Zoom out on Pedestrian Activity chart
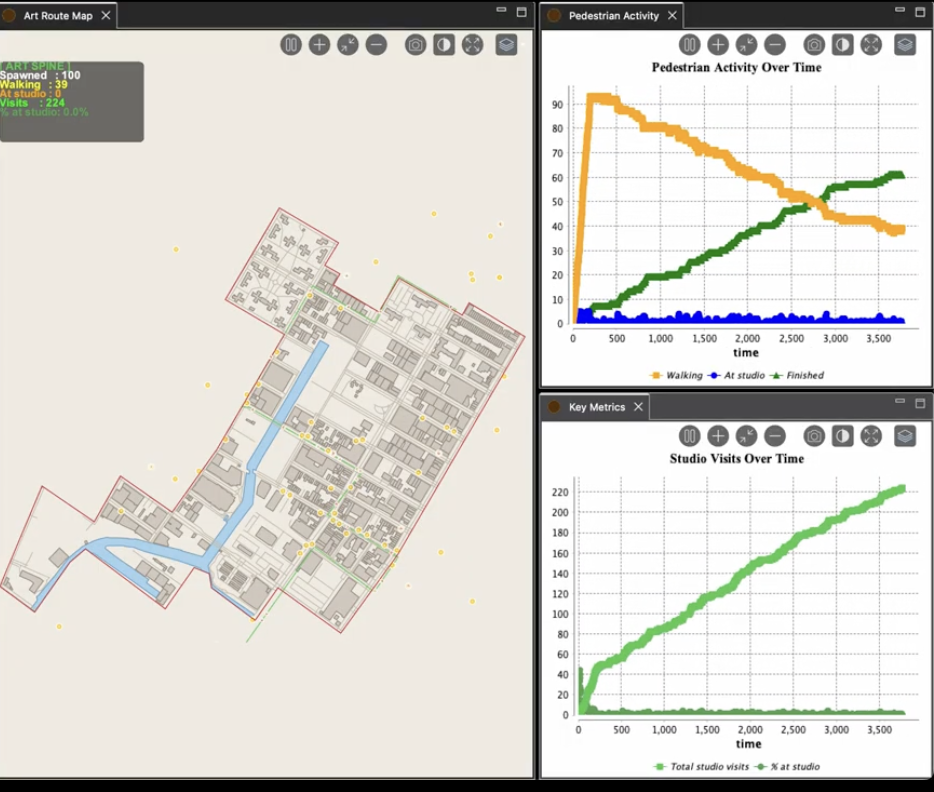This screenshot has height=792, width=934. click(775, 45)
